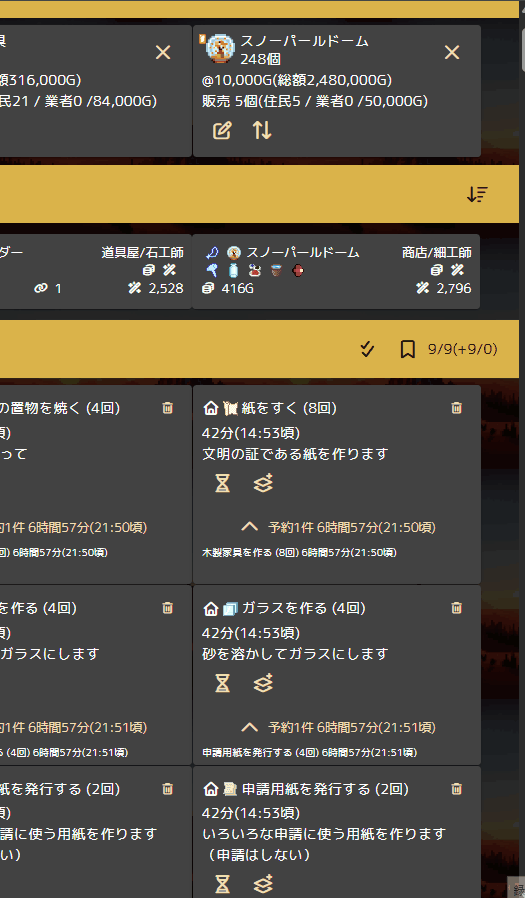Click the @10,000G(総額2,480,000G) price line
The width and height of the screenshot is (525, 898).
[297, 80]
